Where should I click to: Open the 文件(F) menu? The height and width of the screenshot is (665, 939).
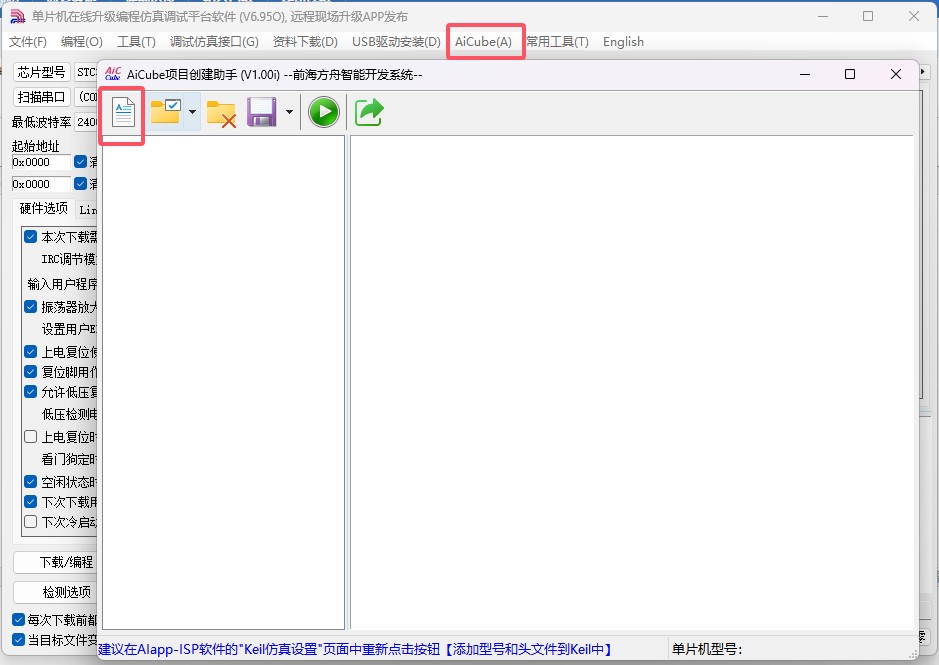[x=28, y=42]
